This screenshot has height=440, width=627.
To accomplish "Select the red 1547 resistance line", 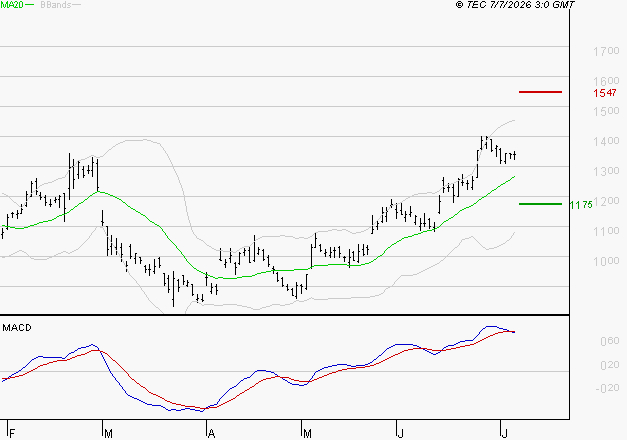I will pyautogui.click(x=540, y=92).
